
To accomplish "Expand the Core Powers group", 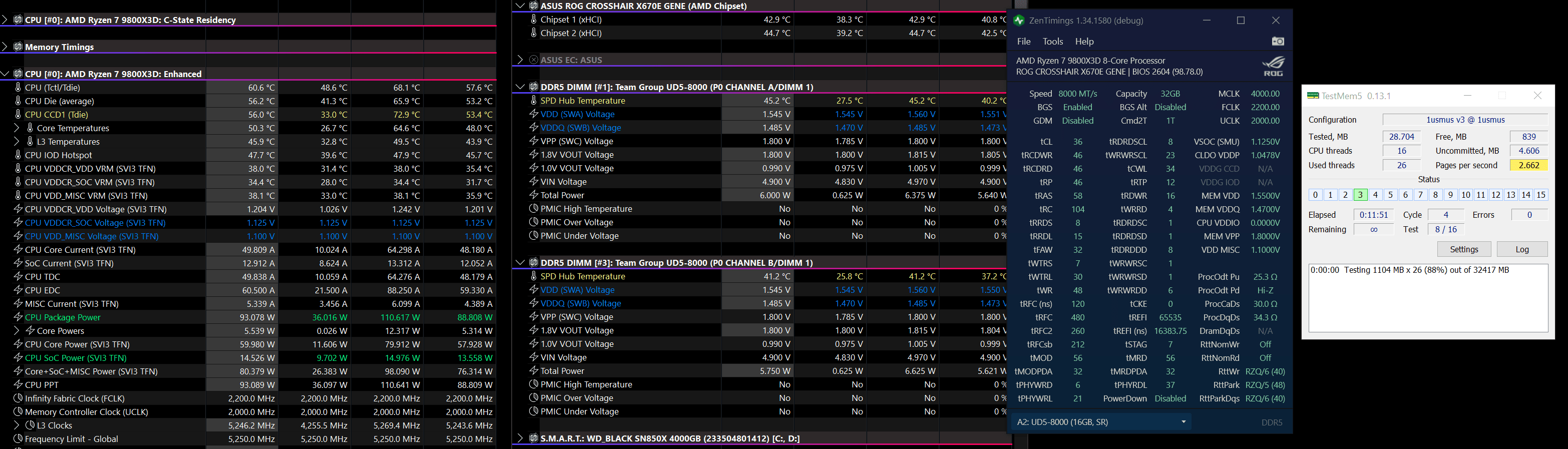I will (17, 330).
